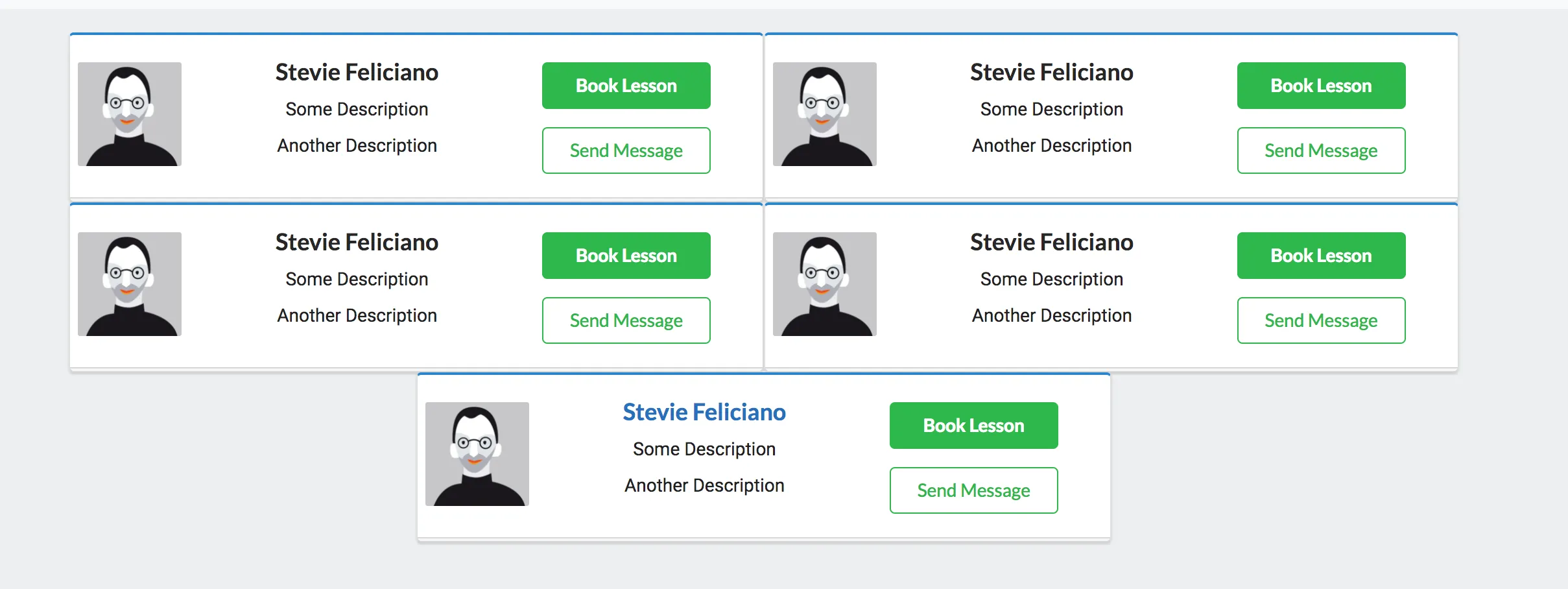Click the avatar image in top-left card
This screenshot has height=589, width=1568.
click(130, 114)
